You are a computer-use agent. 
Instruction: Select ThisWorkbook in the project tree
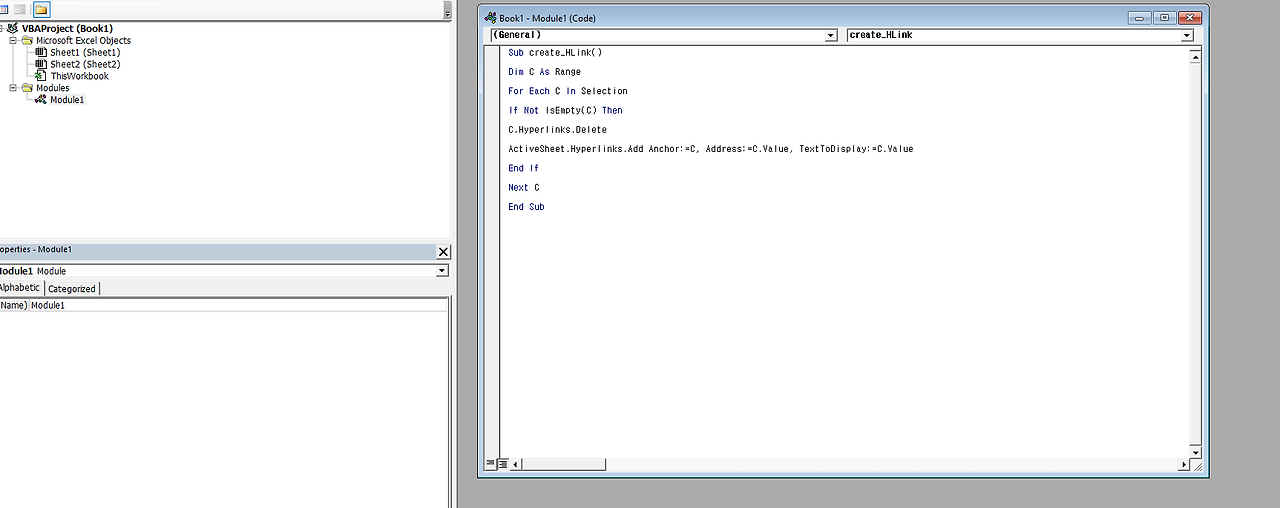click(79, 76)
